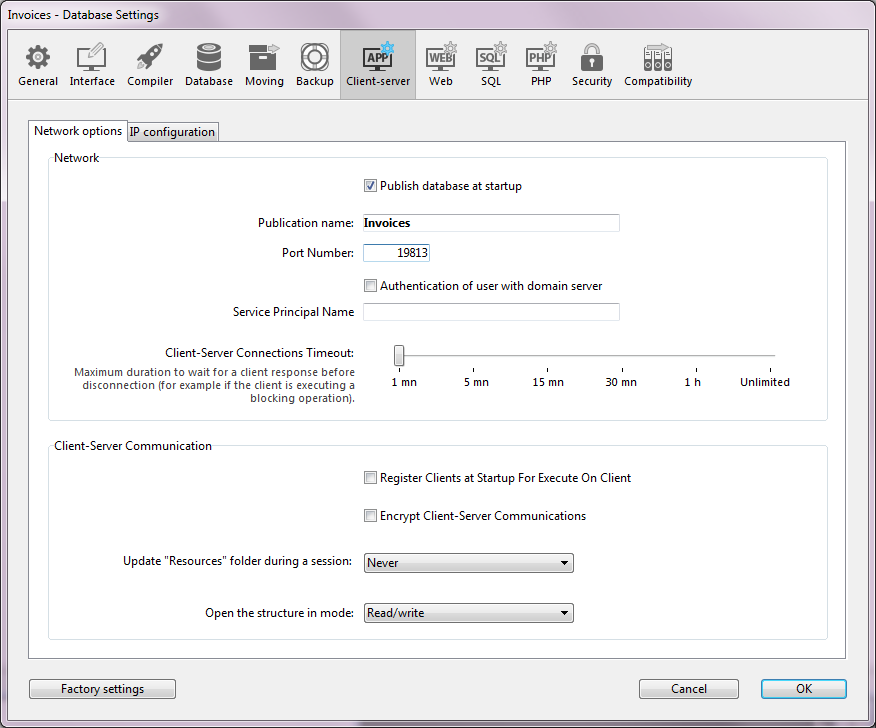
Task: Switch to IP configuration tab
Action: 172,132
